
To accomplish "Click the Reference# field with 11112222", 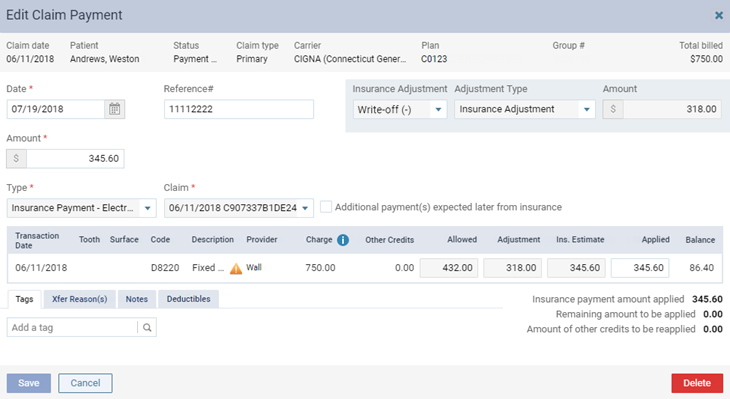I will tap(239, 109).
